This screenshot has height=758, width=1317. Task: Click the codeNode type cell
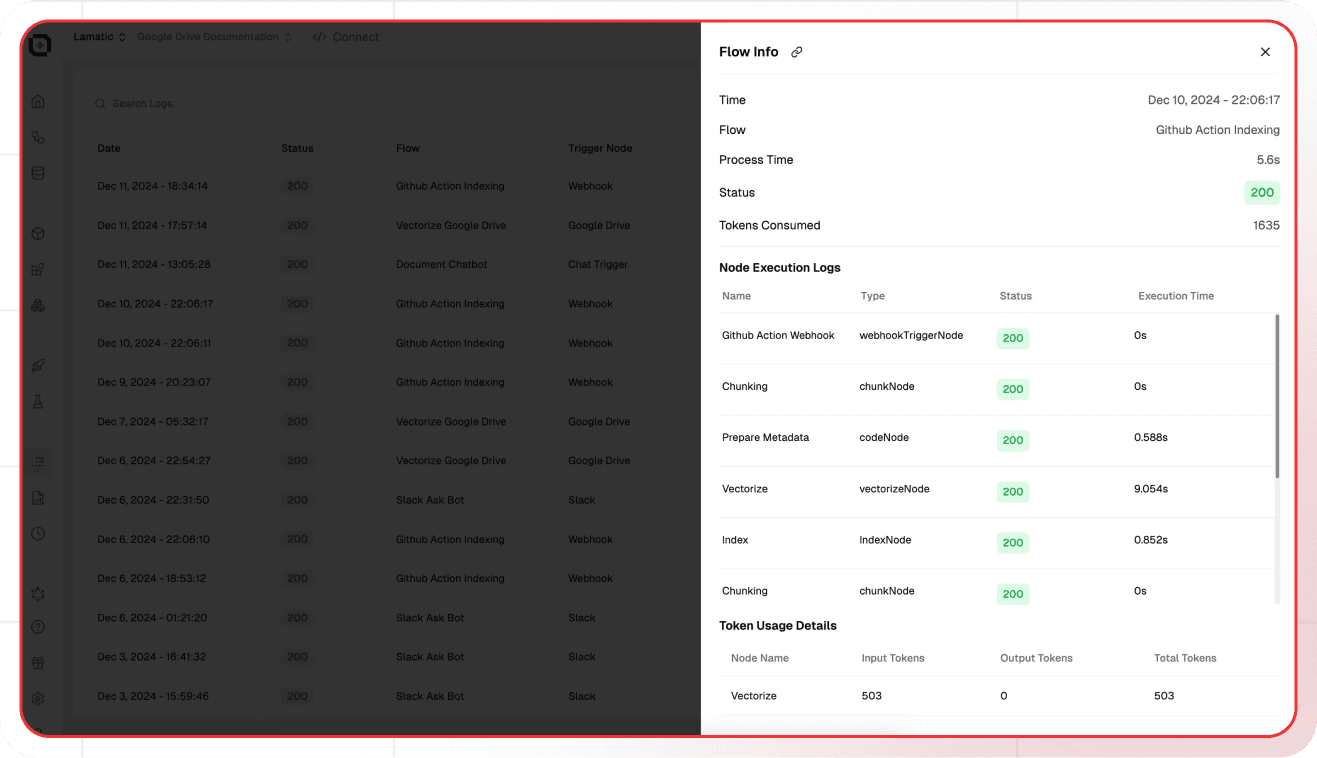pyautogui.click(x=884, y=438)
